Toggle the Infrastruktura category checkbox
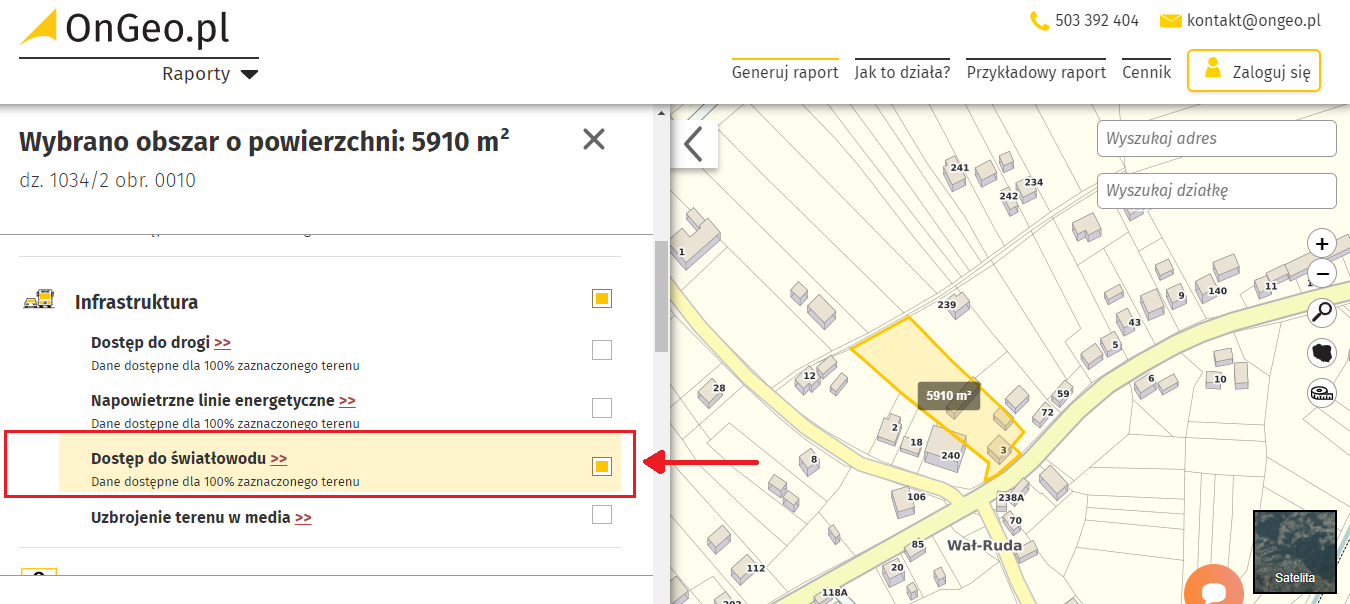The width and height of the screenshot is (1350, 604). (601, 299)
